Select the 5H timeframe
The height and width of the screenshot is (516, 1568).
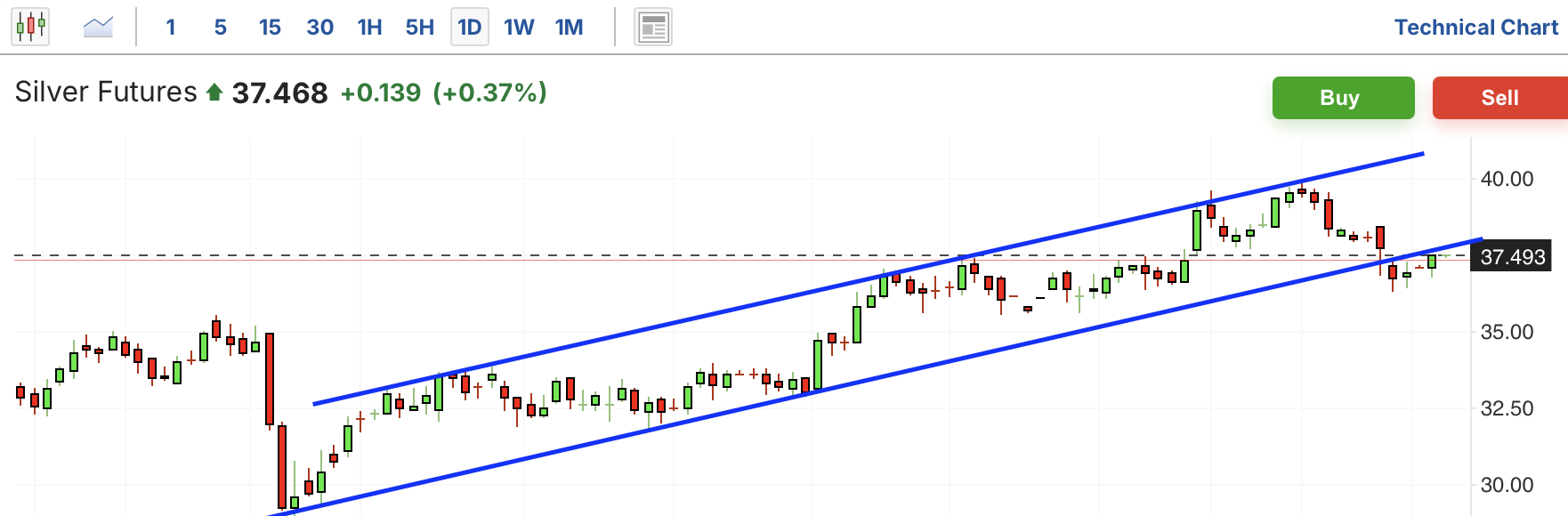tap(420, 27)
